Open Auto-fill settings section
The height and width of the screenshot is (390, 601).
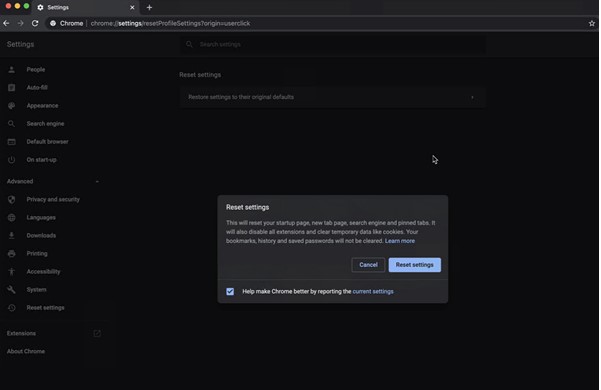point(37,87)
